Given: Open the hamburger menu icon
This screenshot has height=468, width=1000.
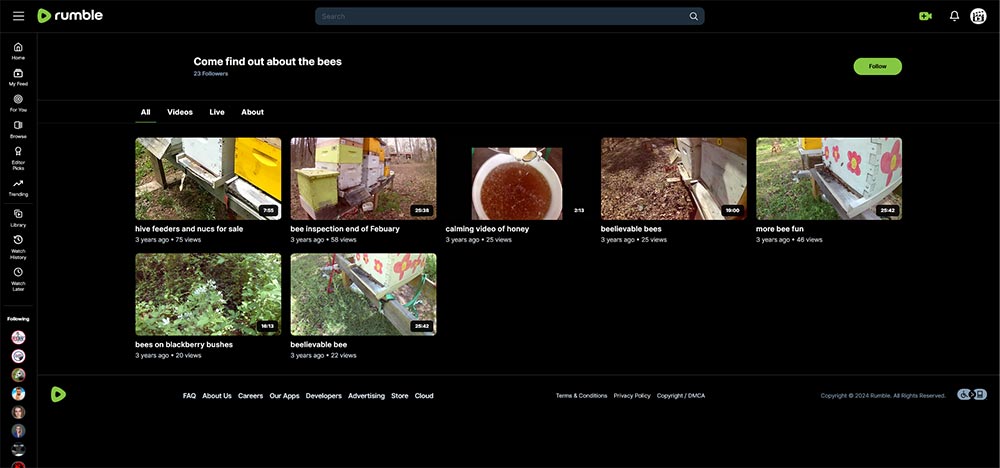Looking at the screenshot, I should tap(18, 16).
